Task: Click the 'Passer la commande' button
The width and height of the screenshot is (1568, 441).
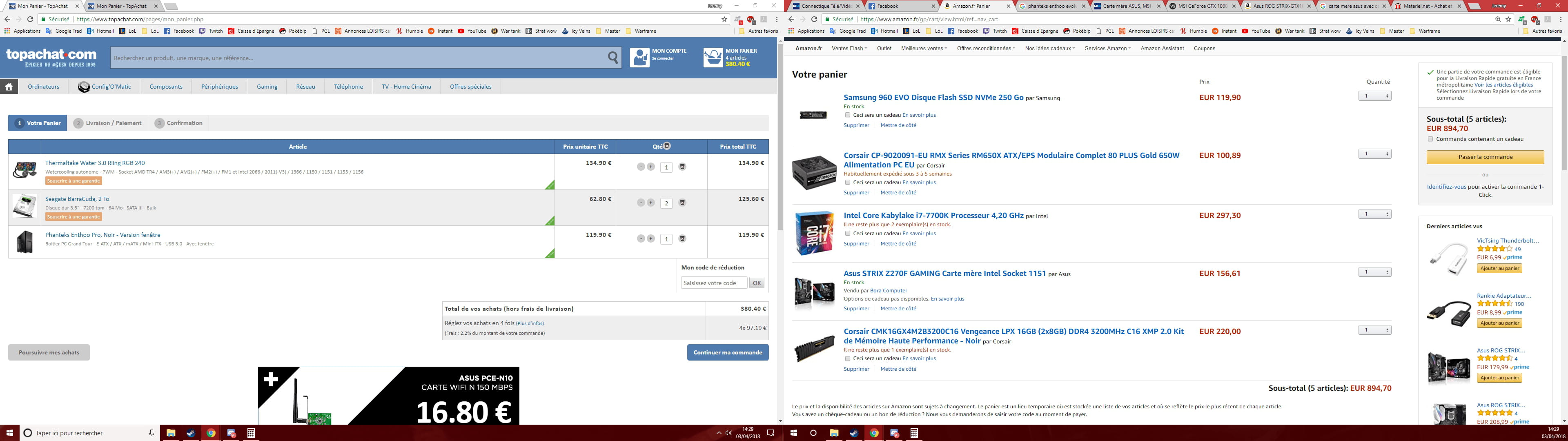Action: click(1485, 157)
